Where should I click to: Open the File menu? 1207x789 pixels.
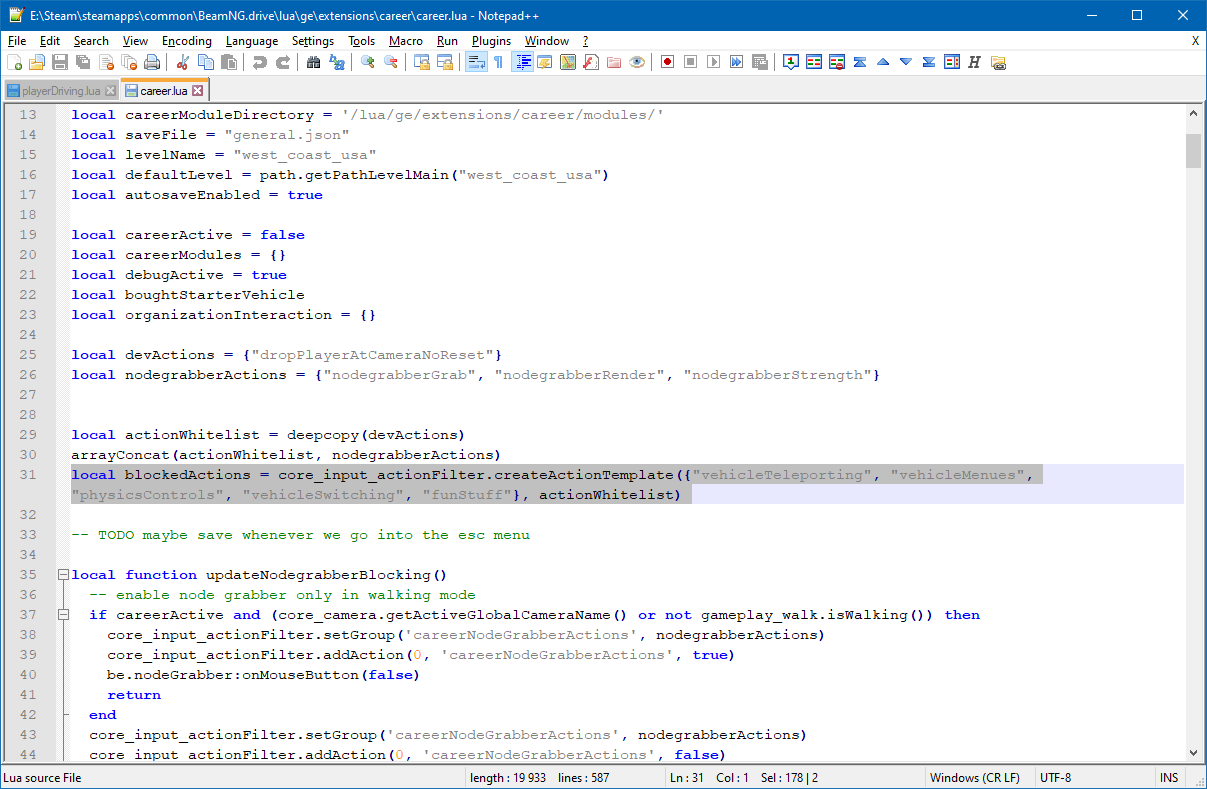tap(17, 41)
